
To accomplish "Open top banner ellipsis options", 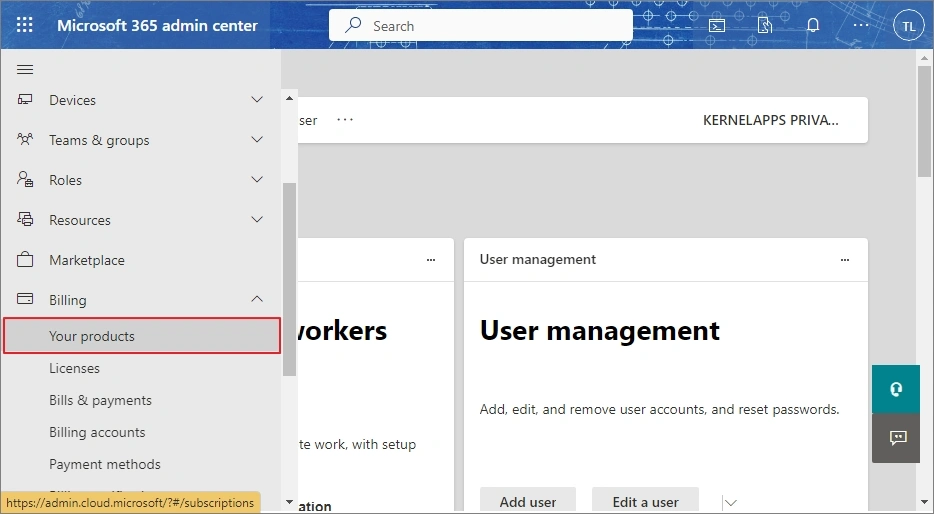I will click(345, 120).
